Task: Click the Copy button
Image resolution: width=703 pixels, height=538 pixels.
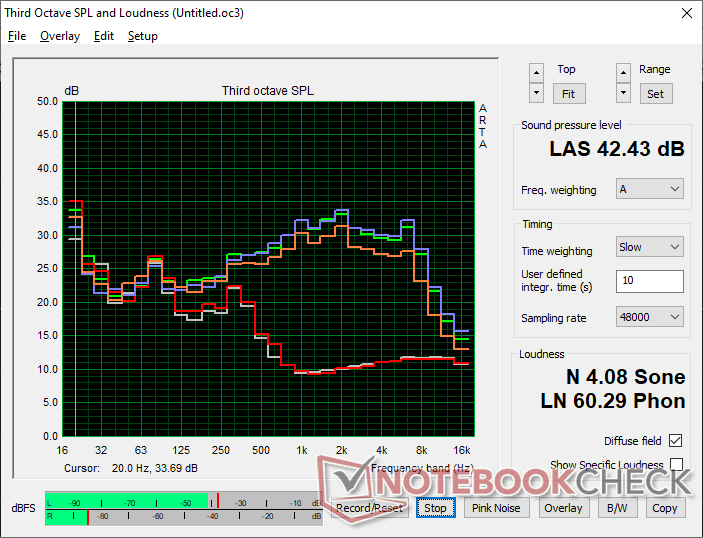Action: click(665, 508)
